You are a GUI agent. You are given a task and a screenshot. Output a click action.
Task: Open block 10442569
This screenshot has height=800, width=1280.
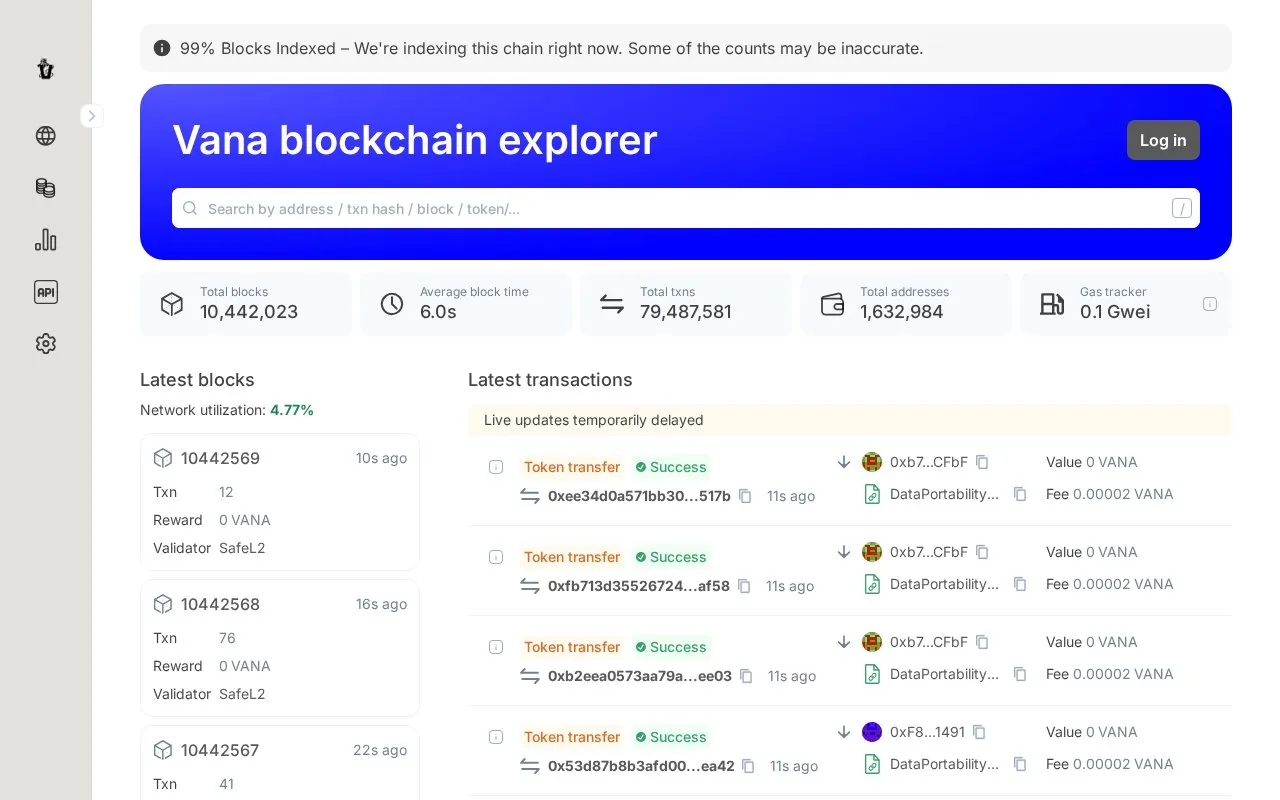(220, 458)
